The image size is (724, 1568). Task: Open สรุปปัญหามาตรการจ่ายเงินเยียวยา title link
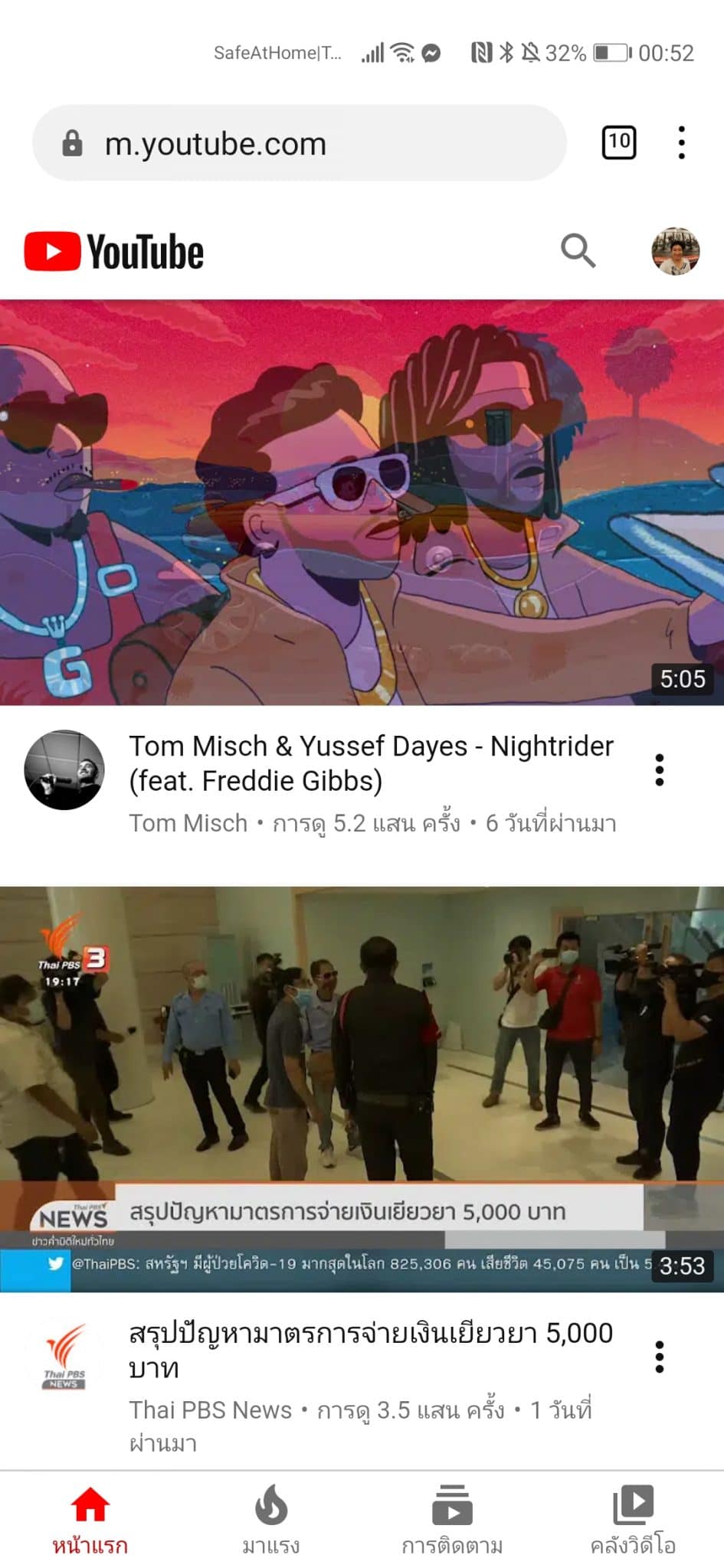[x=371, y=1350]
